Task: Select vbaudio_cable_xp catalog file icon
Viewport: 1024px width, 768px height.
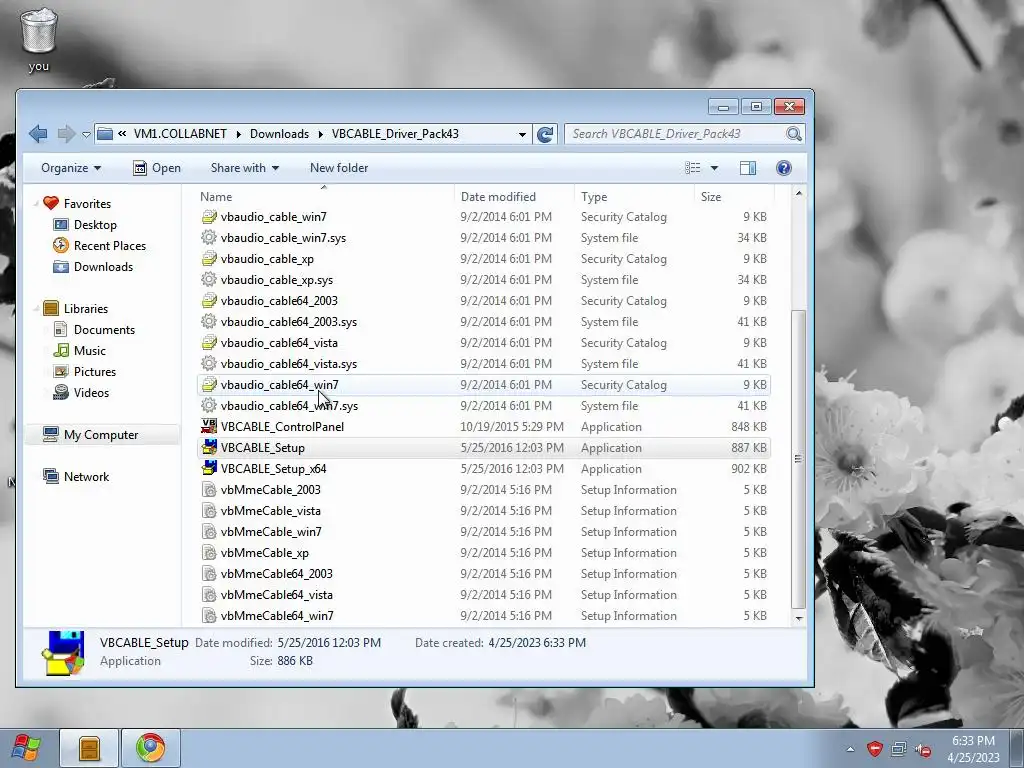Action: (209, 259)
